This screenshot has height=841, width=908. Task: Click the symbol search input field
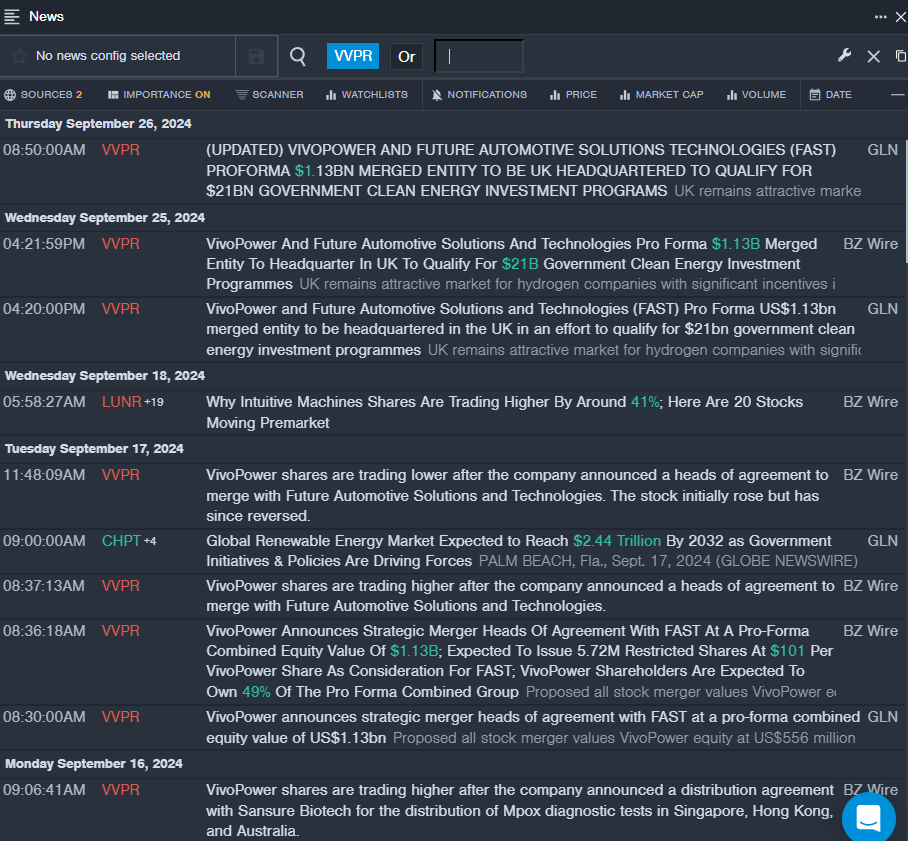(479, 56)
